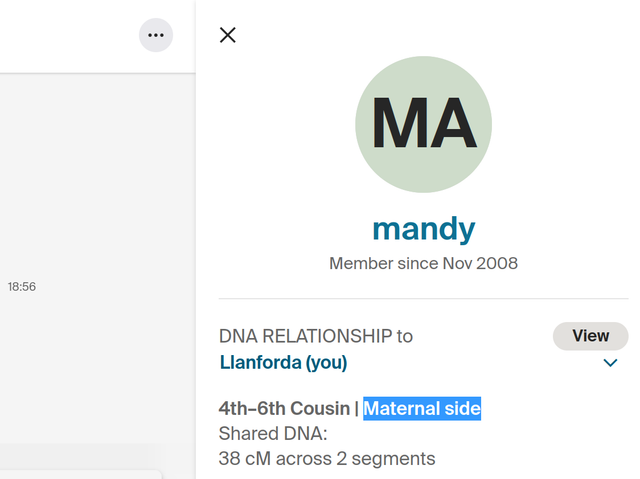
Task: Click the Shared DNA label
Action: point(273,434)
